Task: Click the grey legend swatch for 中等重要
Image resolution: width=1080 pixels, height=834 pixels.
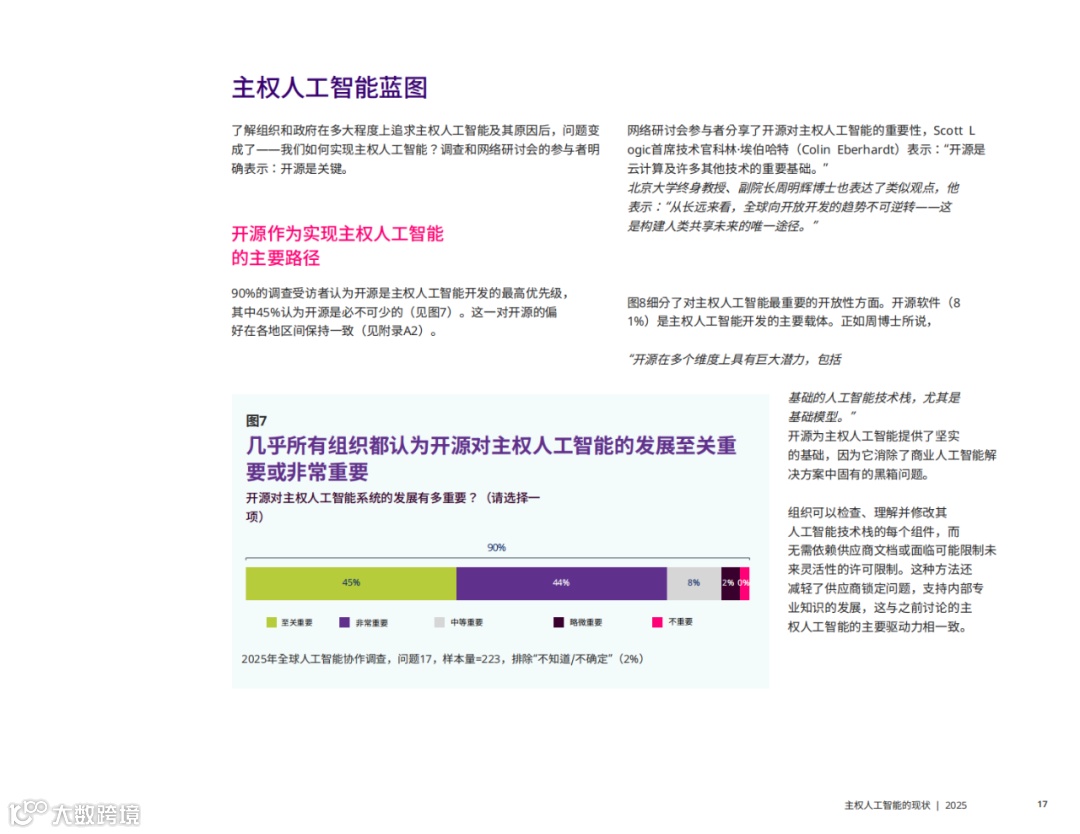Action: click(439, 623)
